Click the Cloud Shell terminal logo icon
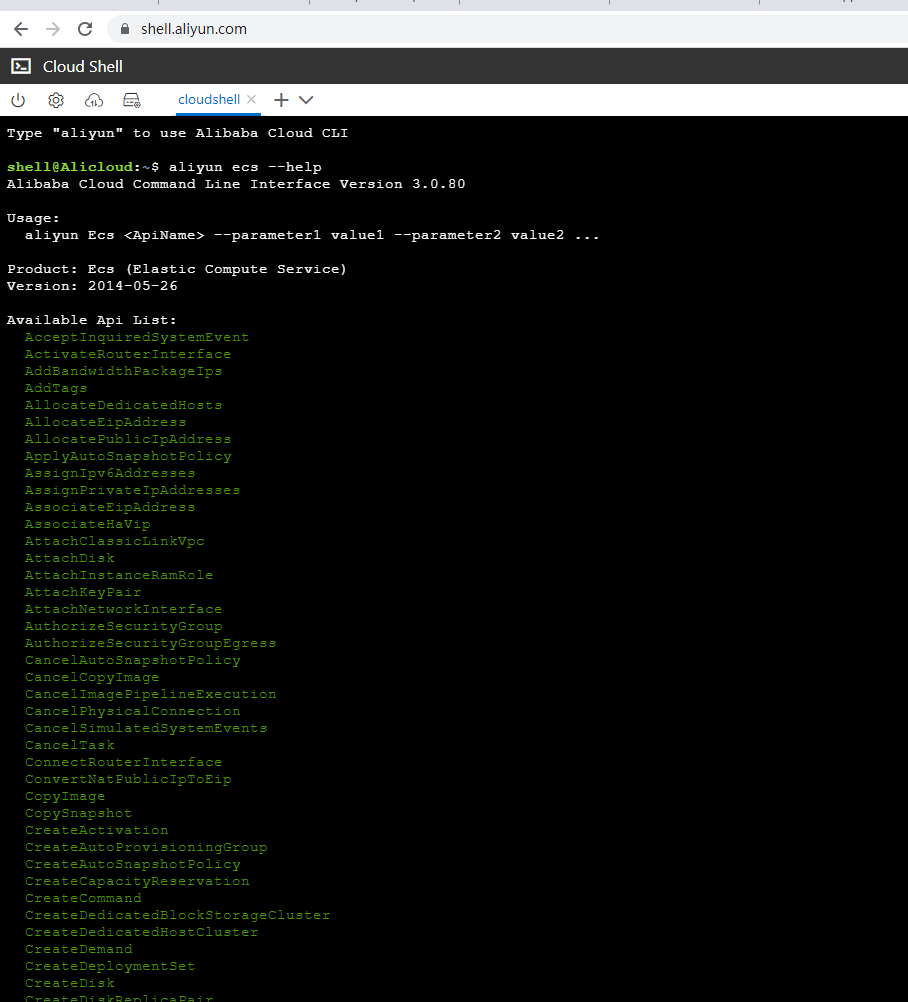This screenshot has width=908, height=1002. point(21,66)
